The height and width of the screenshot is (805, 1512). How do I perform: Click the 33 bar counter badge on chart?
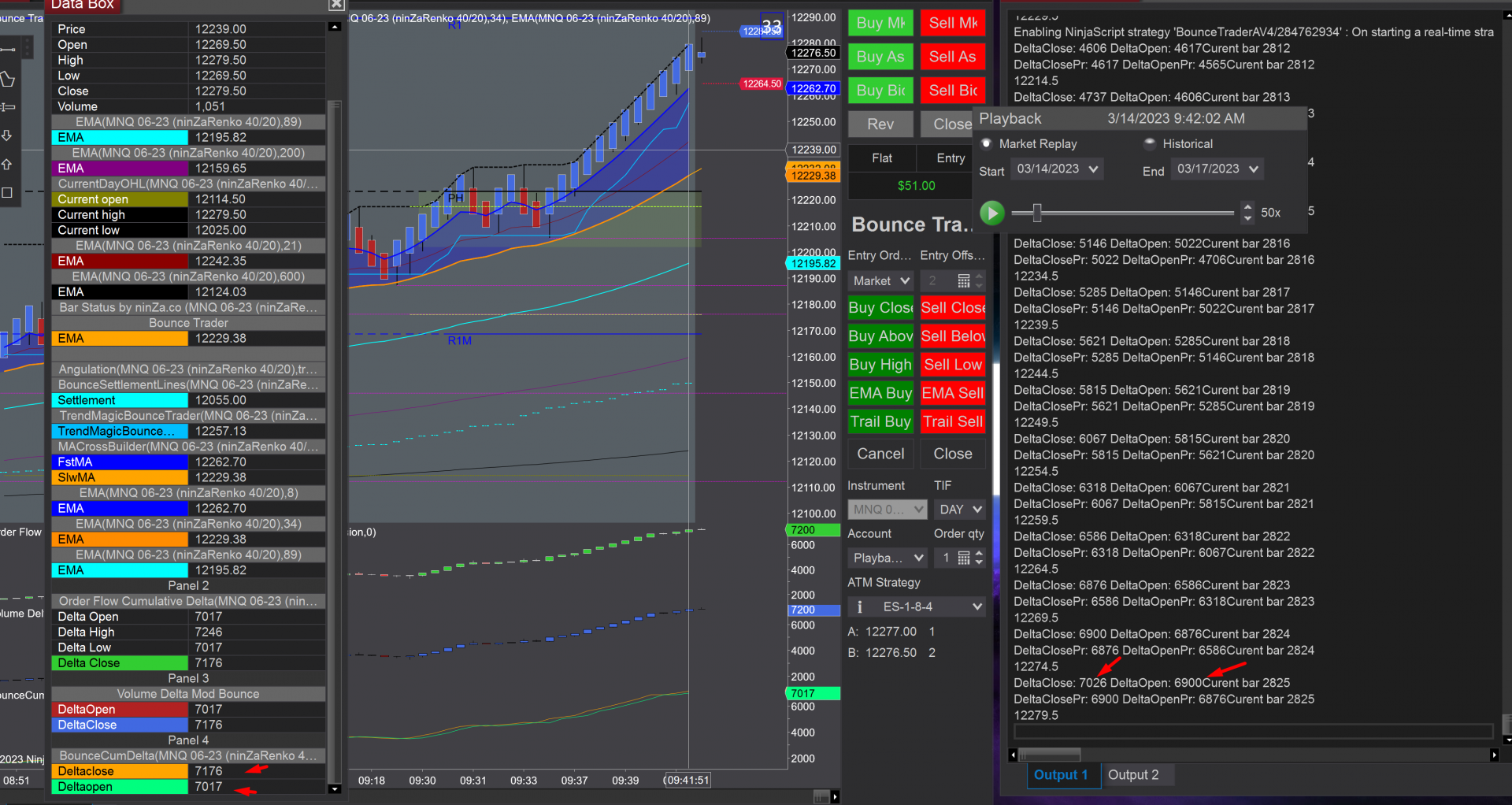click(772, 27)
